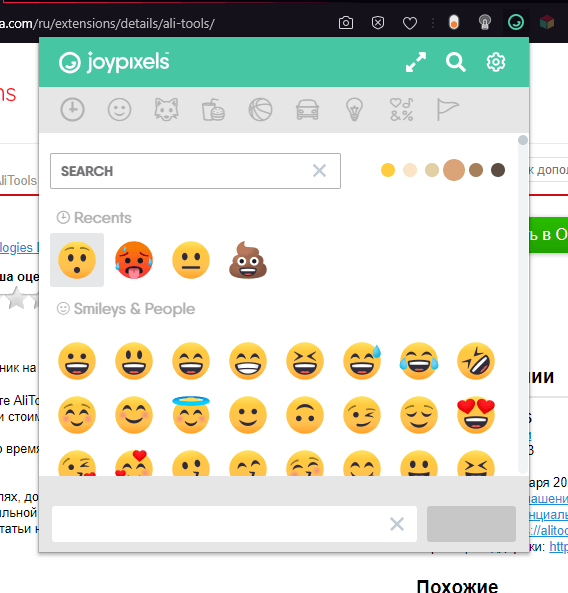The width and height of the screenshot is (568, 593).
Task: Insert the blushing smile emoji beside the halo face
Action: click(x=134, y=415)
